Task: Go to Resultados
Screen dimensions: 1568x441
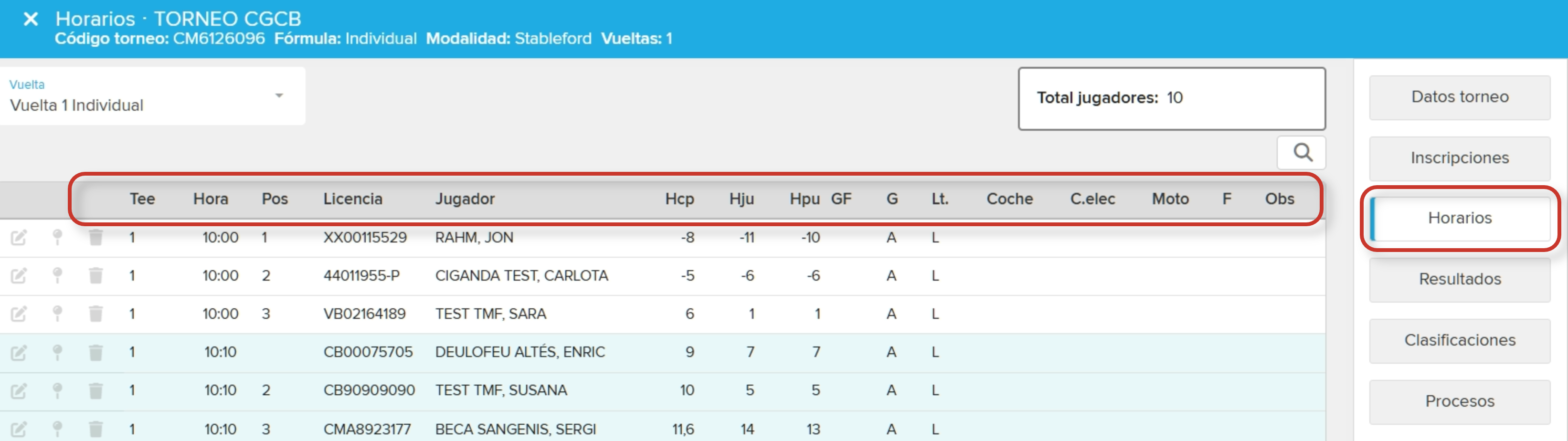Action: (1460, 279)
